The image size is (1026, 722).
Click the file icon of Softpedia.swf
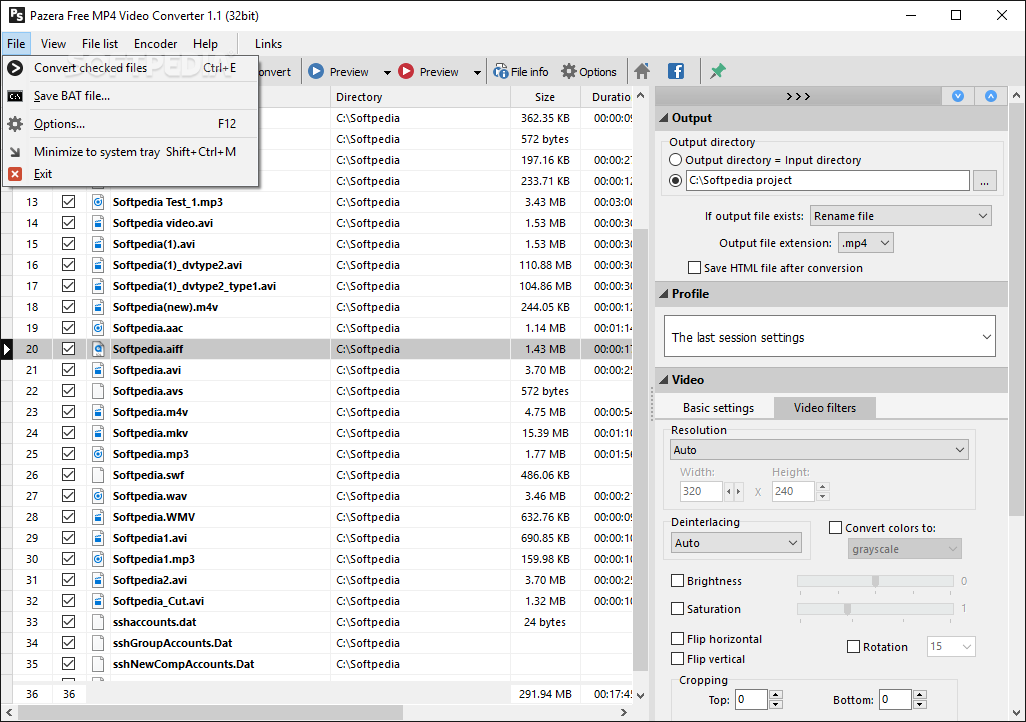click(98, 475)
